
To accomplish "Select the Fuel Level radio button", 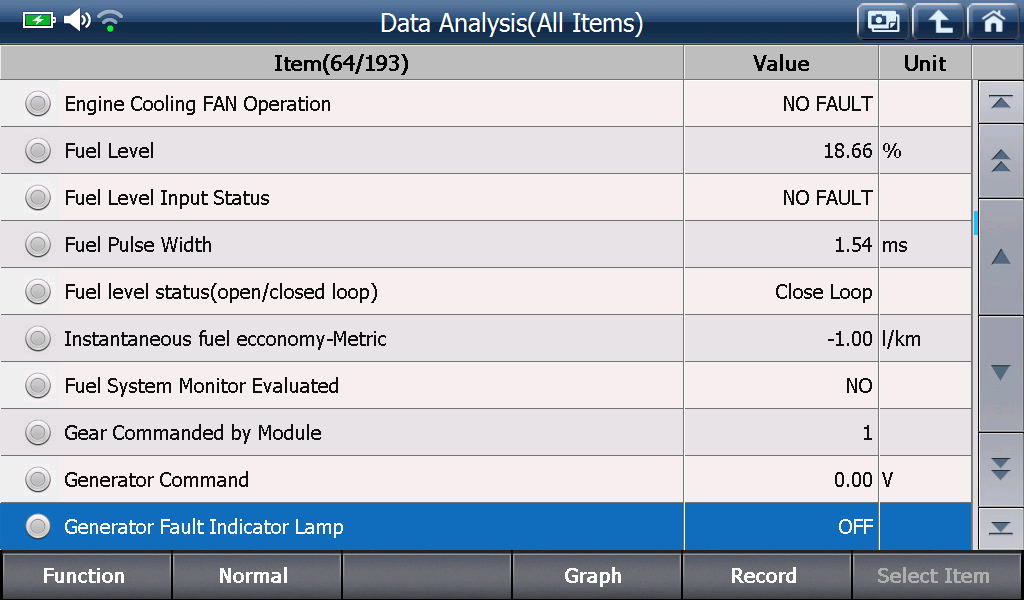I will 38,151.
